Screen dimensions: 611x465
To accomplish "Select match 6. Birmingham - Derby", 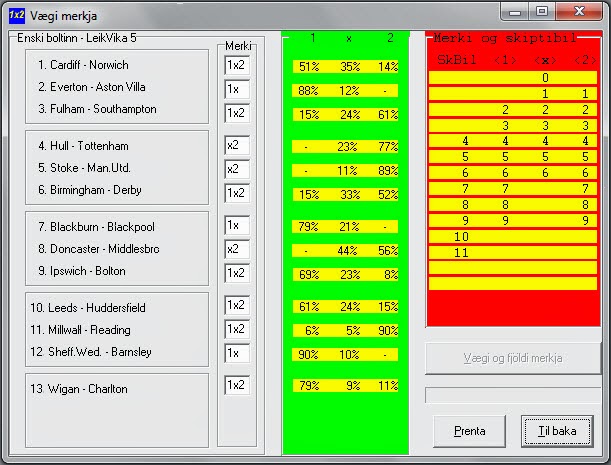I will pyautogui.click(x=90, y=190).
